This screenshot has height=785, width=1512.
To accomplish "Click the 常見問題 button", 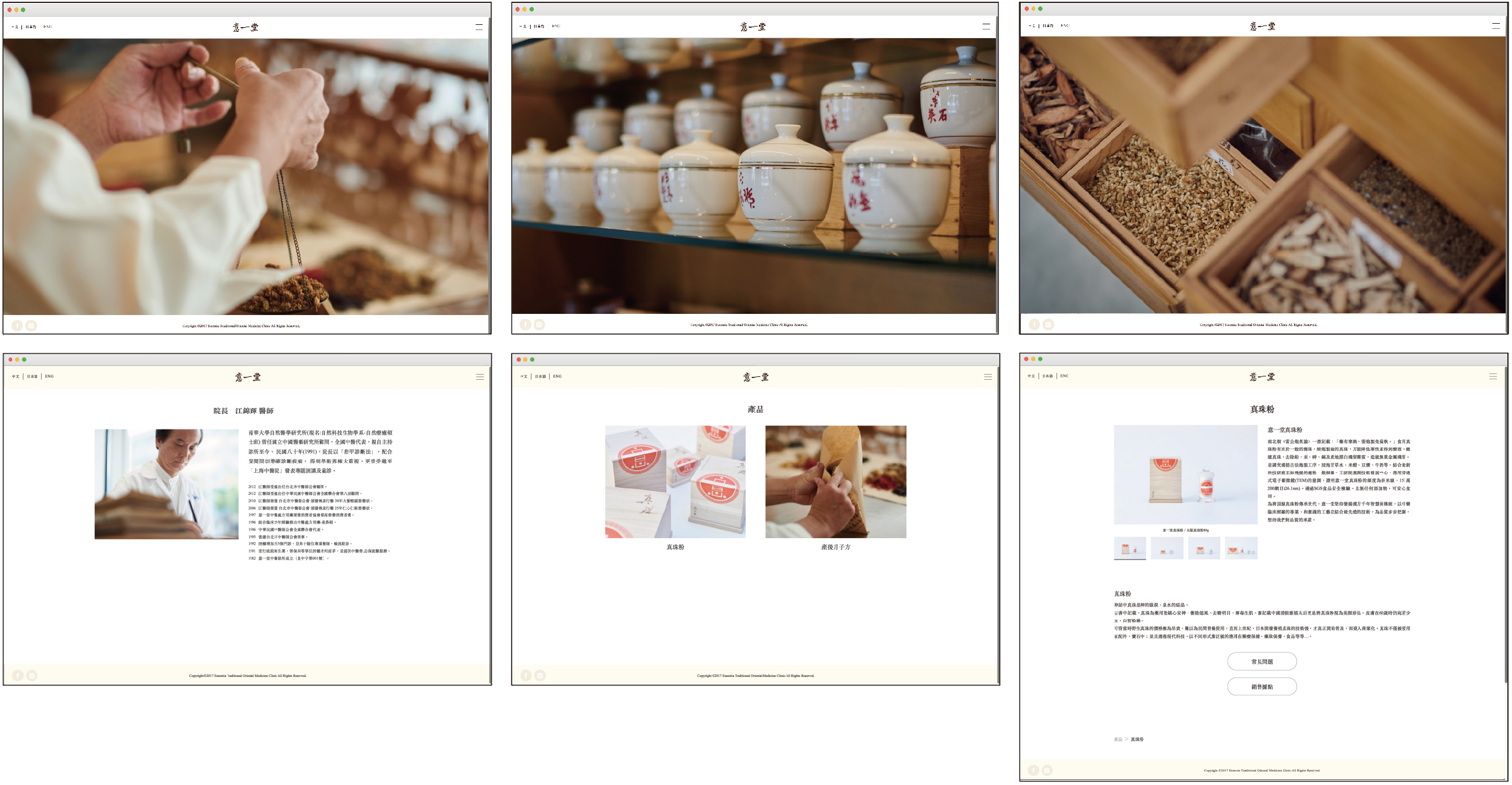I will point(1261,661).
